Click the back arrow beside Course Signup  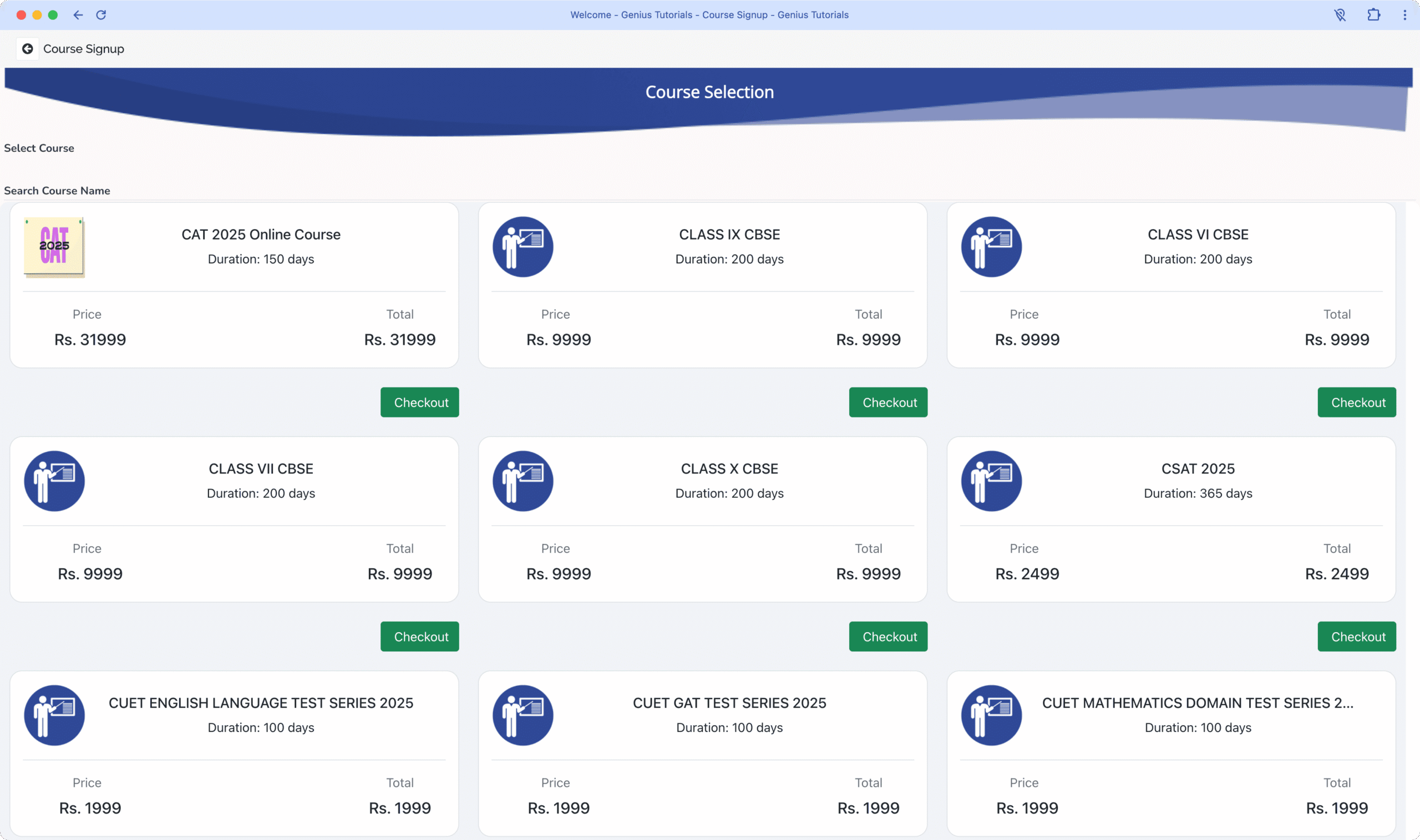click(x=27, y=49)
